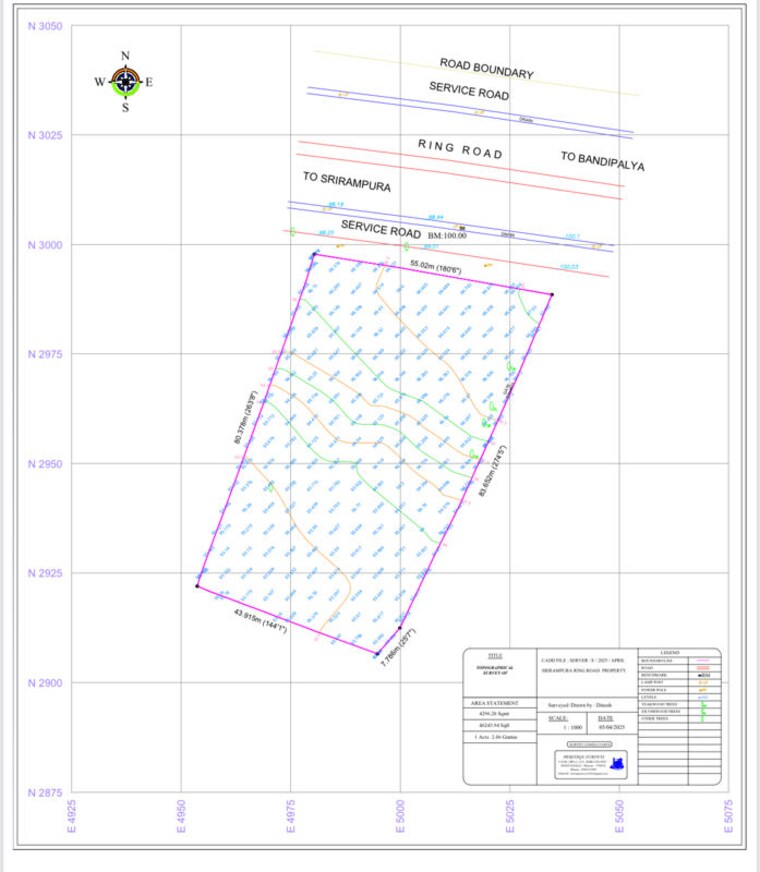Click the 'E 4975' easting label
The width and height of the screenshot is (760, 872).
click(291, 816)
